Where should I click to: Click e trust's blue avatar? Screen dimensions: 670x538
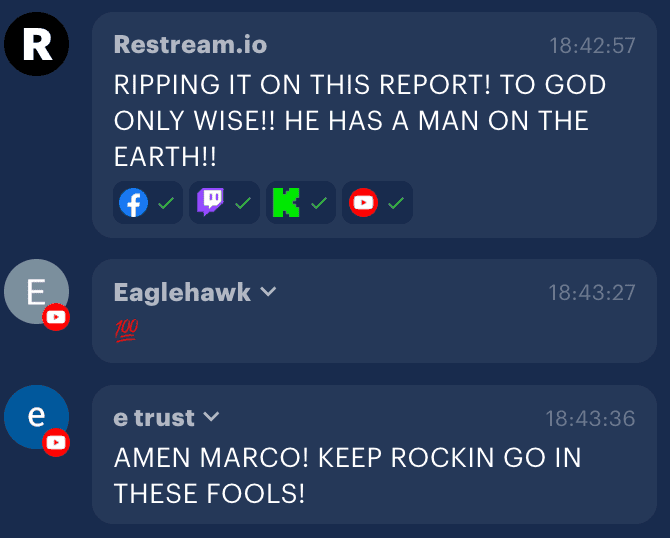click(x=36, y=417)
